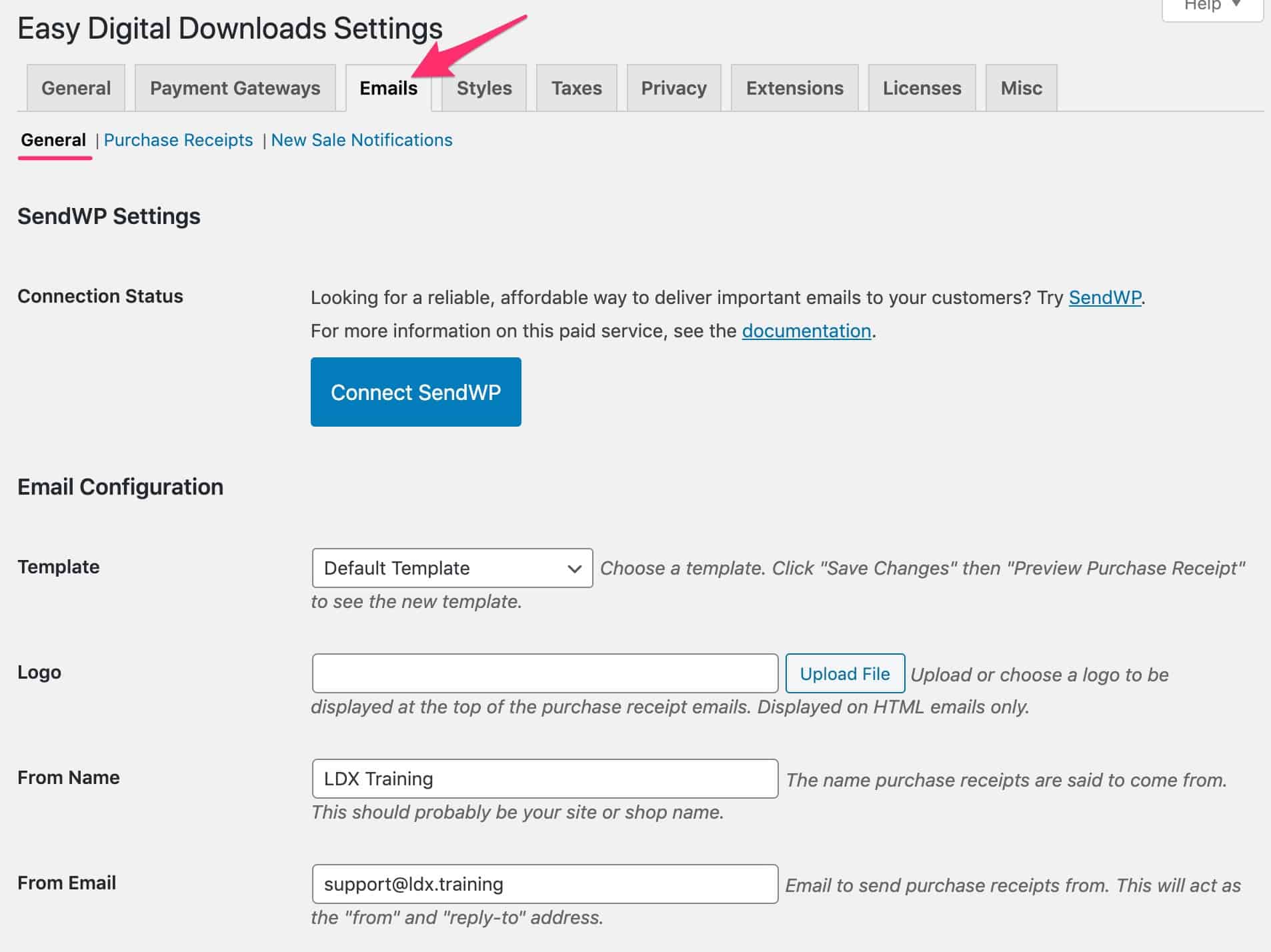Return to the General settings tab
Image resolution: width=1271 pixels, height=952 pixels.
tap(75, 87)
